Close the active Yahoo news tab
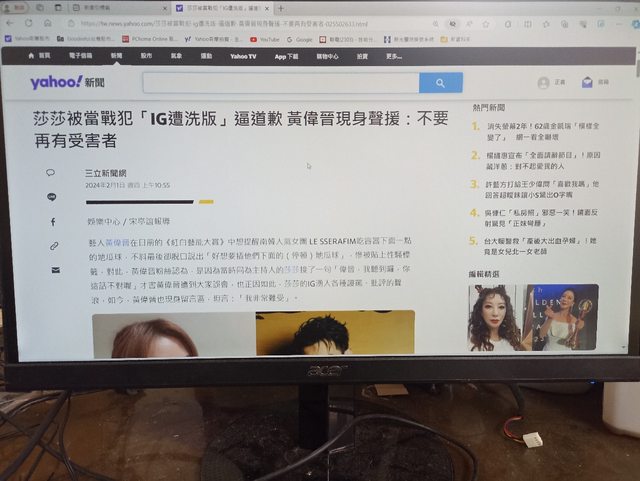This screenshot has height=481, width=640. point(267,8)
